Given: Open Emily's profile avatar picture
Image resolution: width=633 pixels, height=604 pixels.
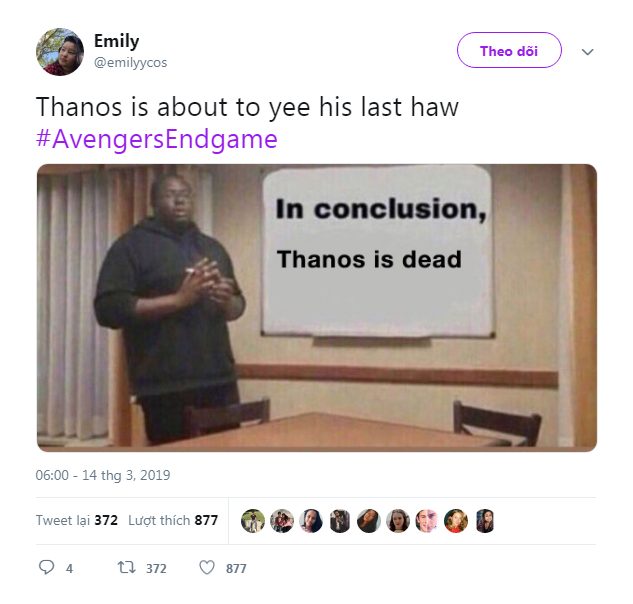Looking at the screenshot, I should point(60,51).
